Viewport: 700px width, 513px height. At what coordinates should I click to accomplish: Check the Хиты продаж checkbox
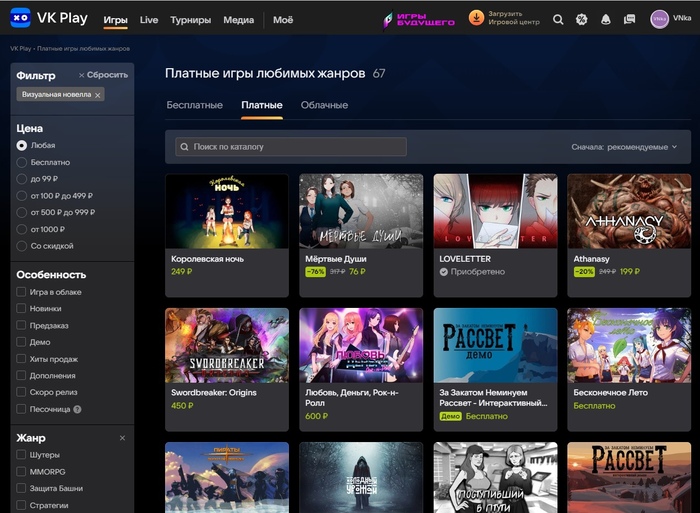click(21, 359)
